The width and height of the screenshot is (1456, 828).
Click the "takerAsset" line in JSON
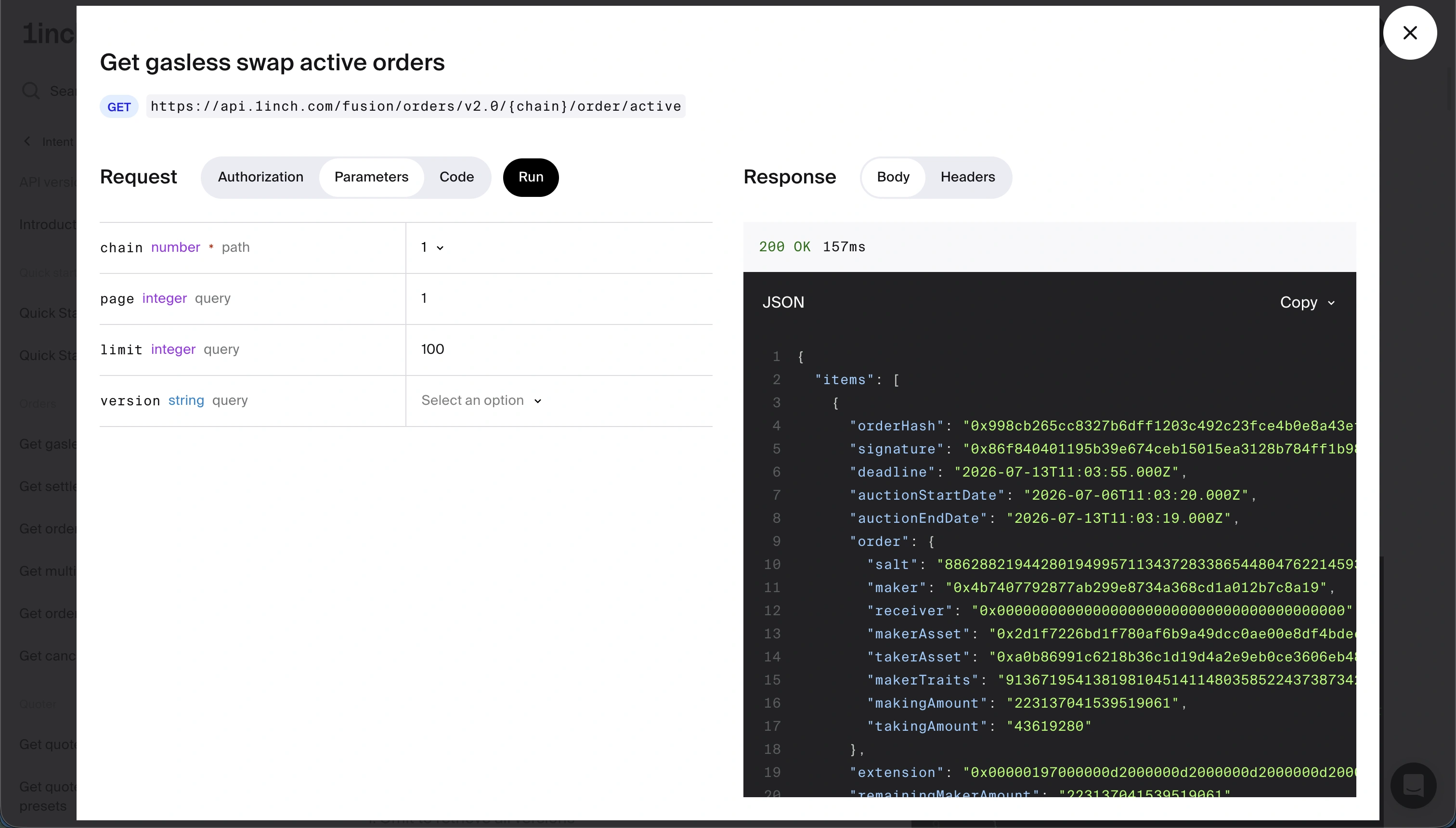[1111, 658]
